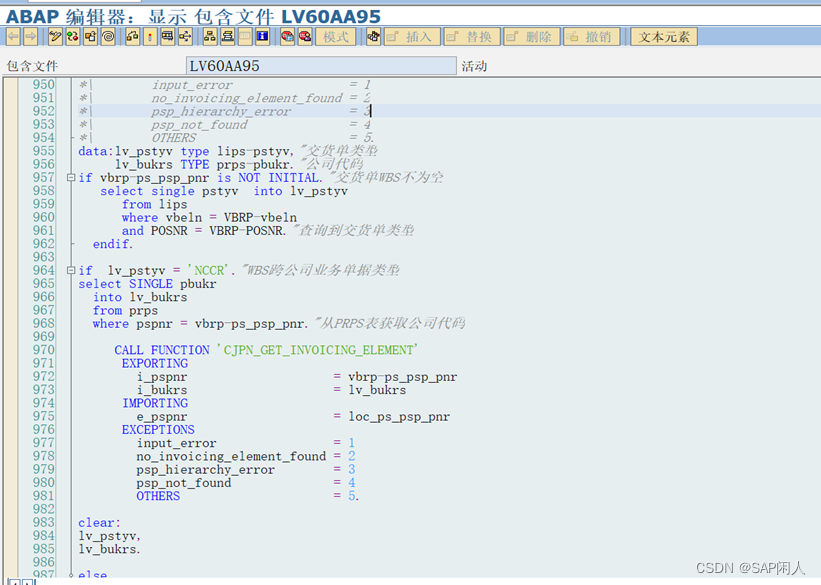
Task: Click the include name field LV60AA95
Action: coord(321,66)
